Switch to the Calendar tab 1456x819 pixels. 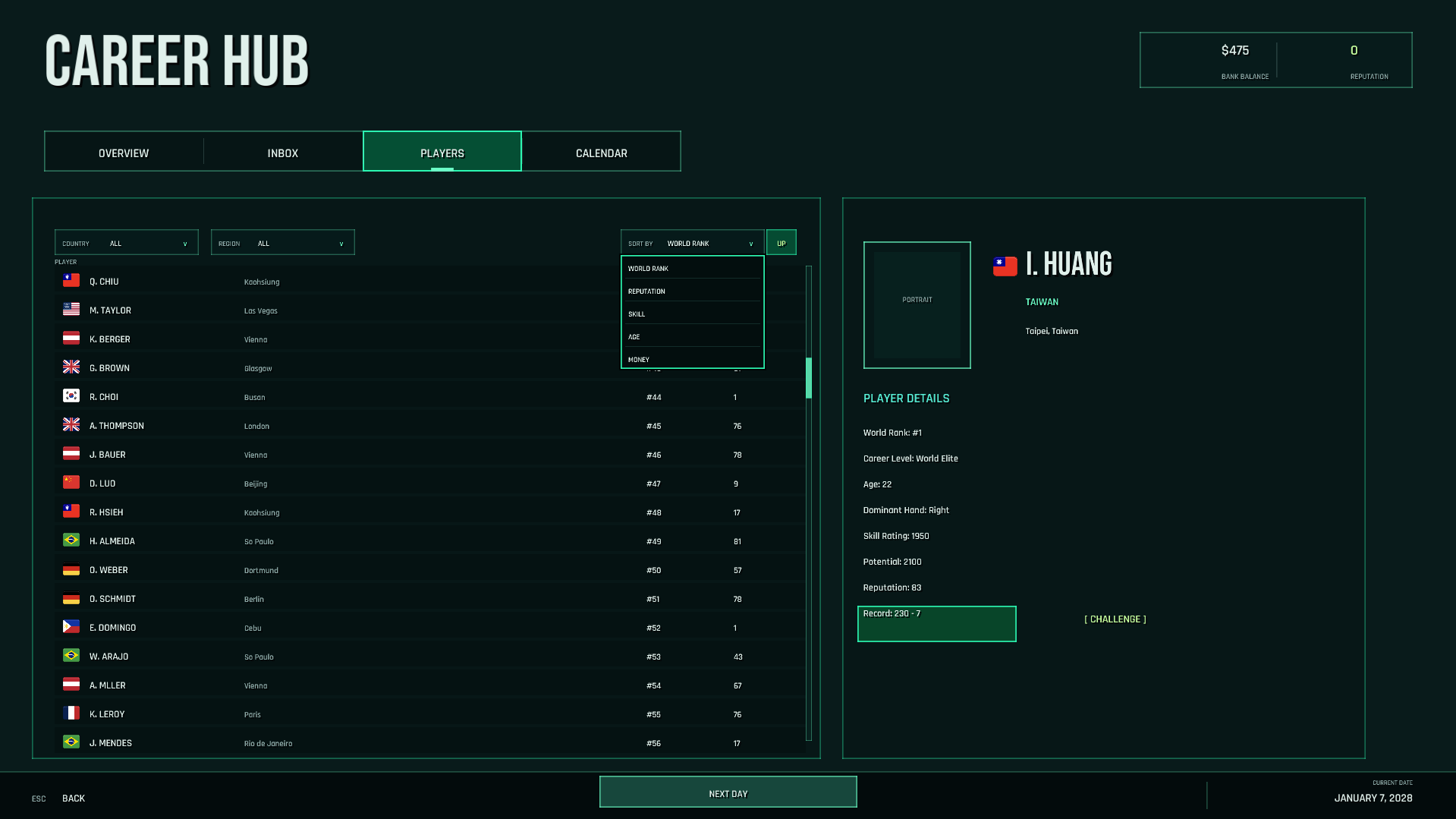pos(602,152)
